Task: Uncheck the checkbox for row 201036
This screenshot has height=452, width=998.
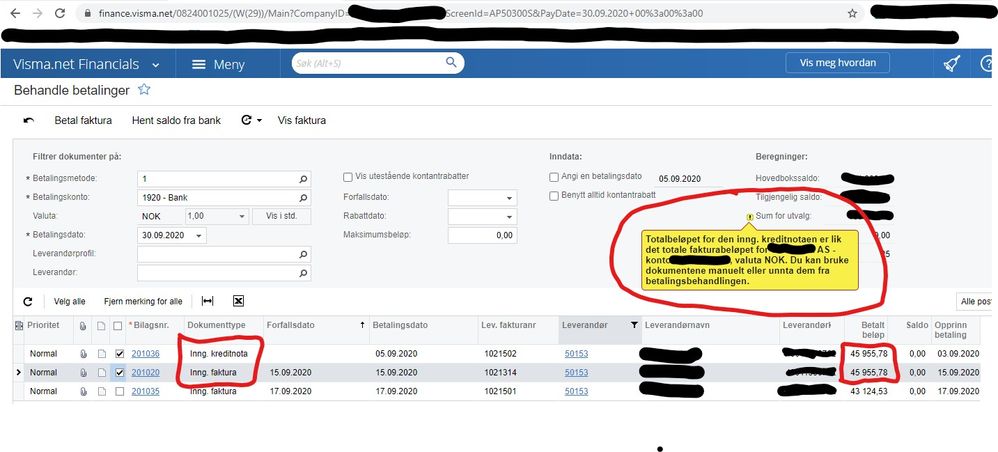Action: click(x=119, y=353)
